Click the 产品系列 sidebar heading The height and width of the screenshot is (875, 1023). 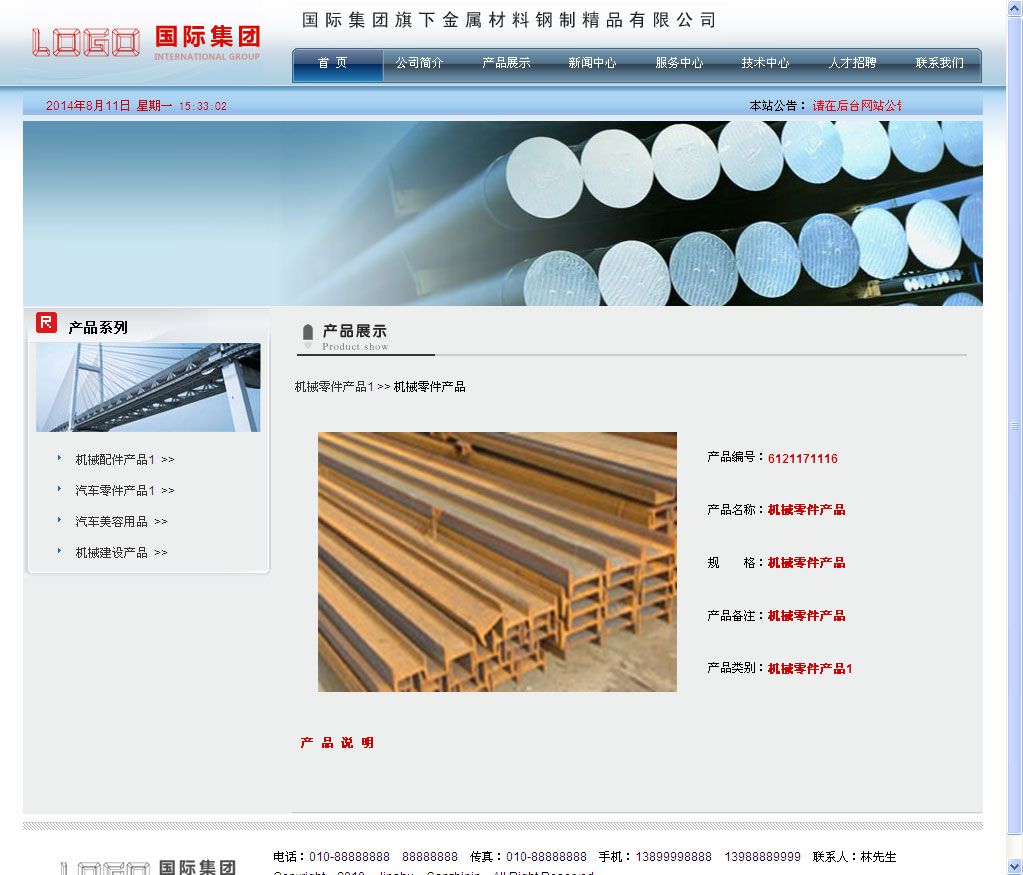click(x=98, y=328)
